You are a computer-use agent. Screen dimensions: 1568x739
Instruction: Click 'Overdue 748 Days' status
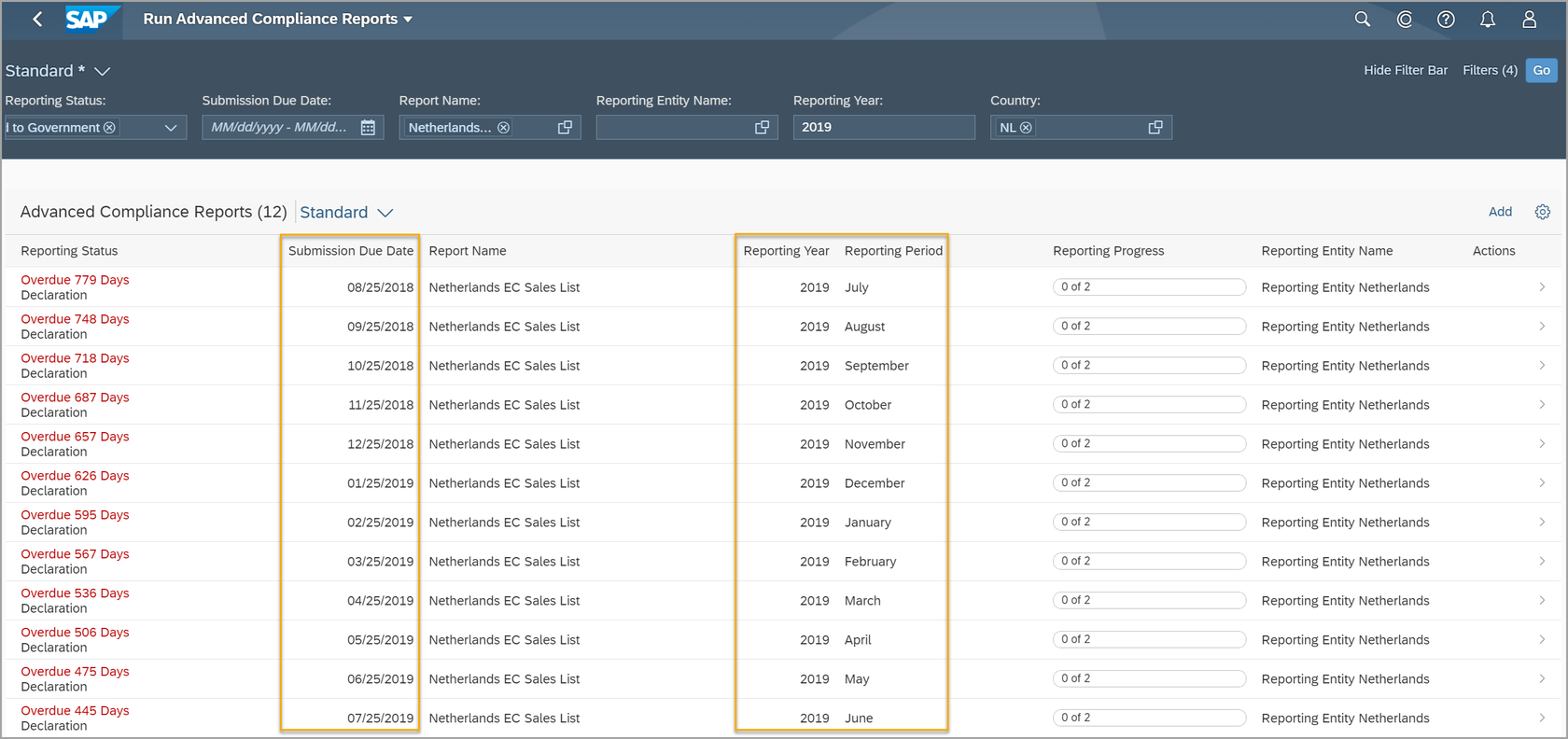click(75, 319)
